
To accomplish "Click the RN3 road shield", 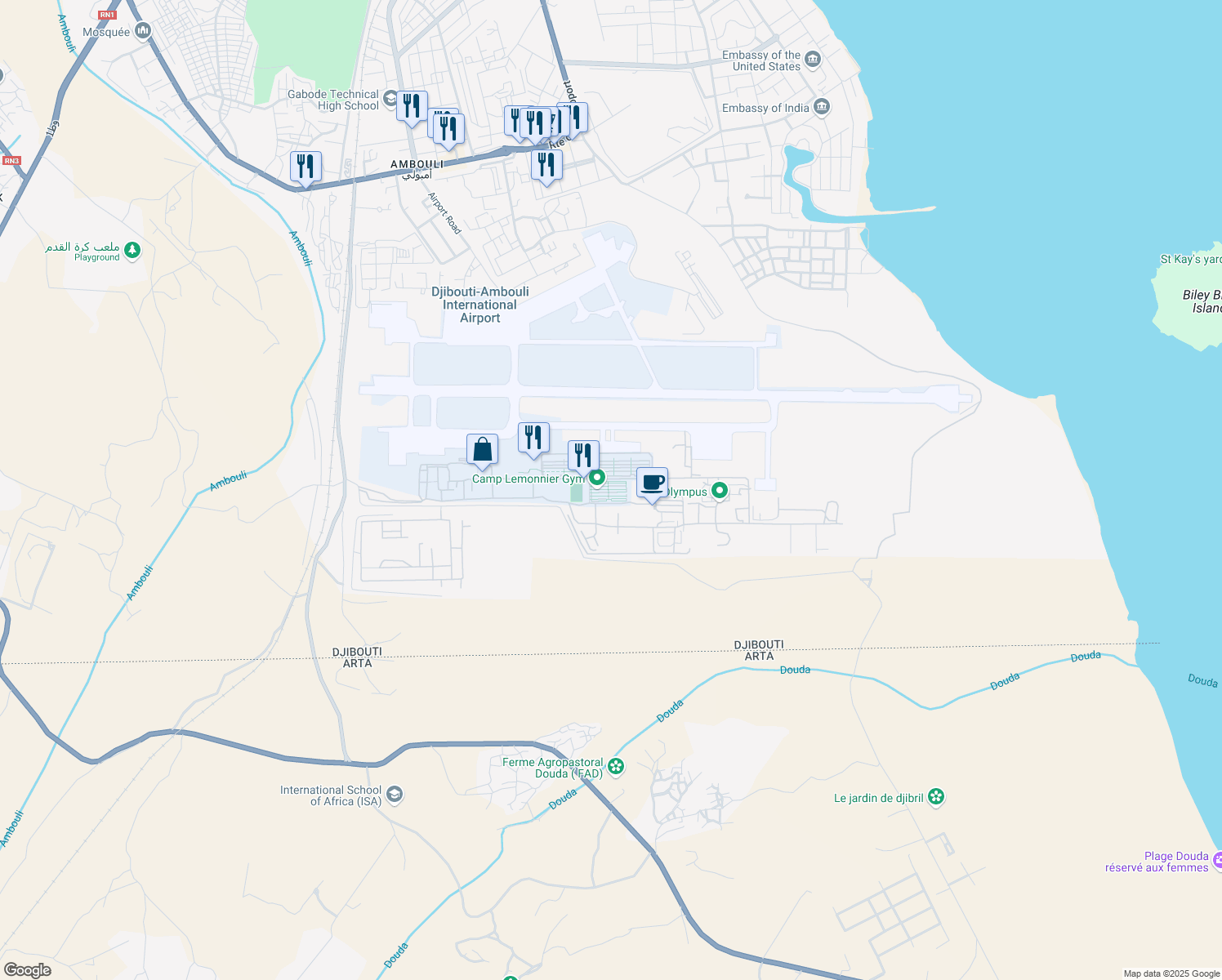I will pos(11,160).
